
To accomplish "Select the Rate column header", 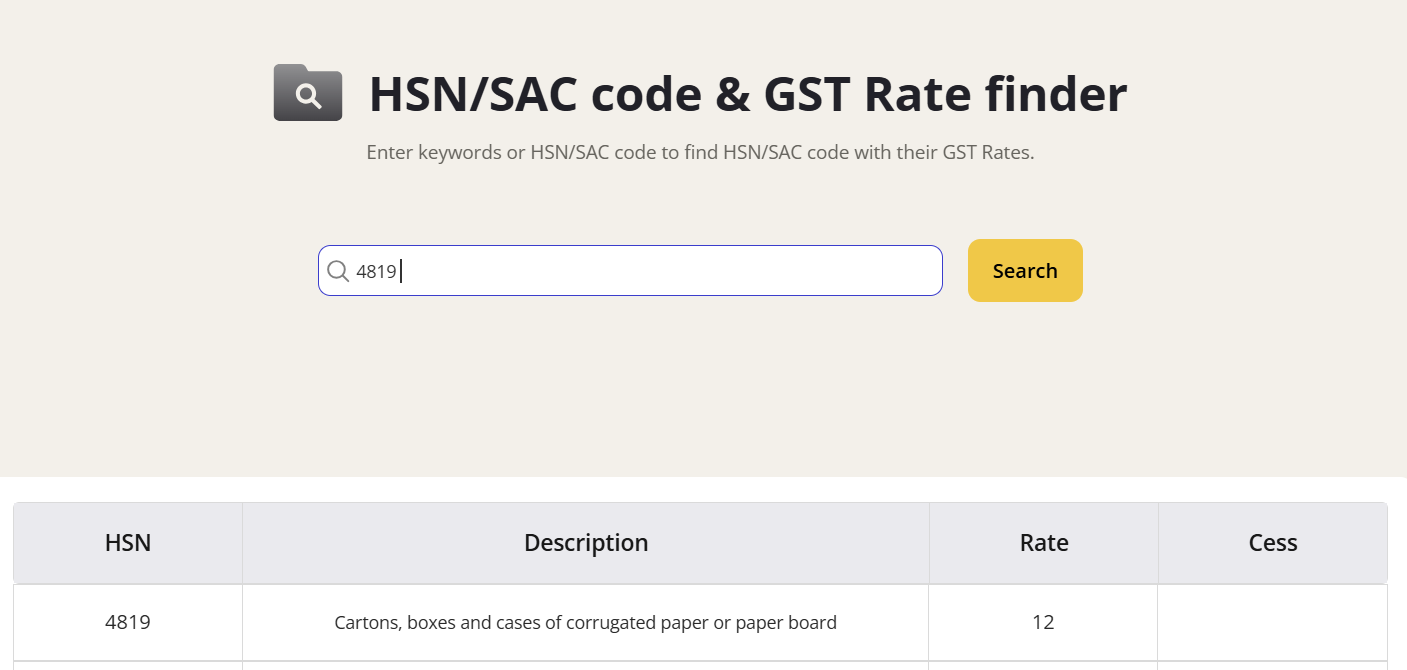I will pos(1044,543).
